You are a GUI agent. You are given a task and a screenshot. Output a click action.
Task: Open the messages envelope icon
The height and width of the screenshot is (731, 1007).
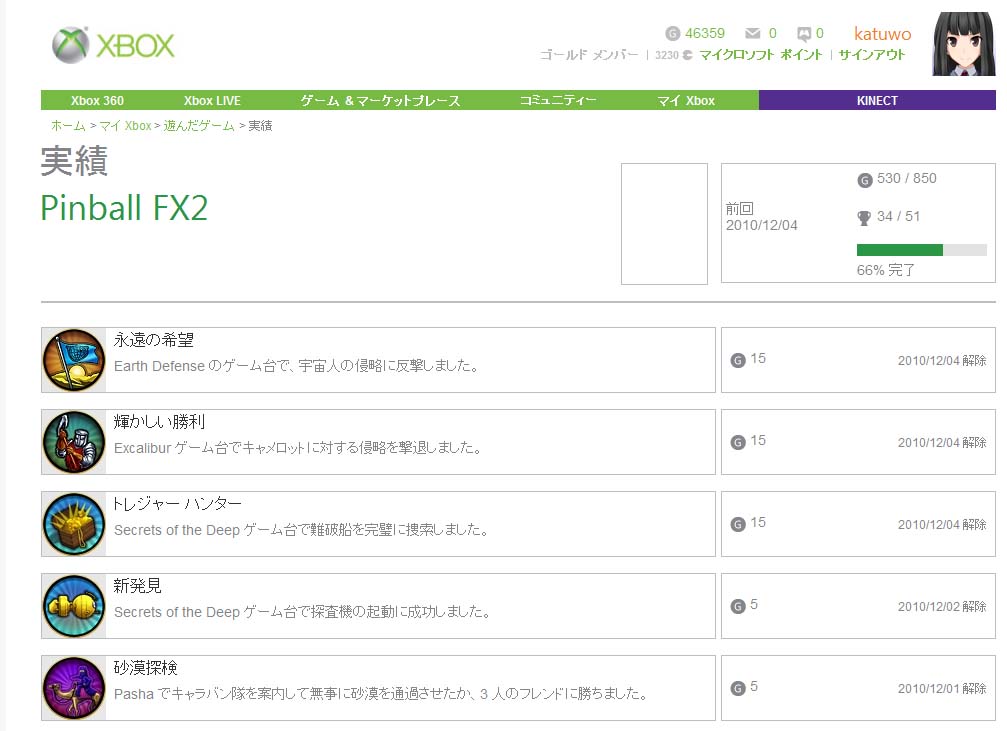click(x=753, y=33)
